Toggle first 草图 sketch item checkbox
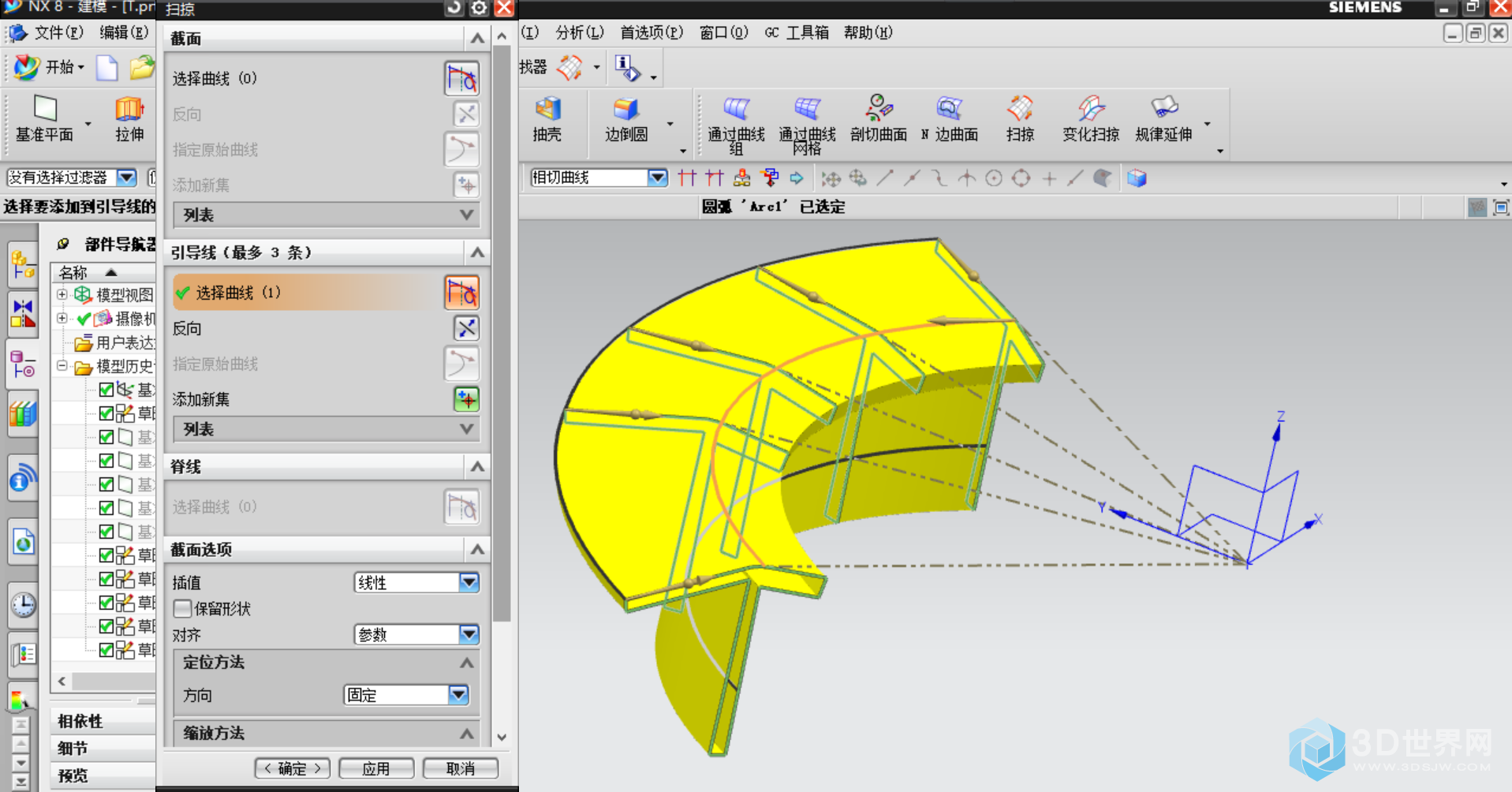The width and height of the screenshot is (1512, 792). point(106,413)
